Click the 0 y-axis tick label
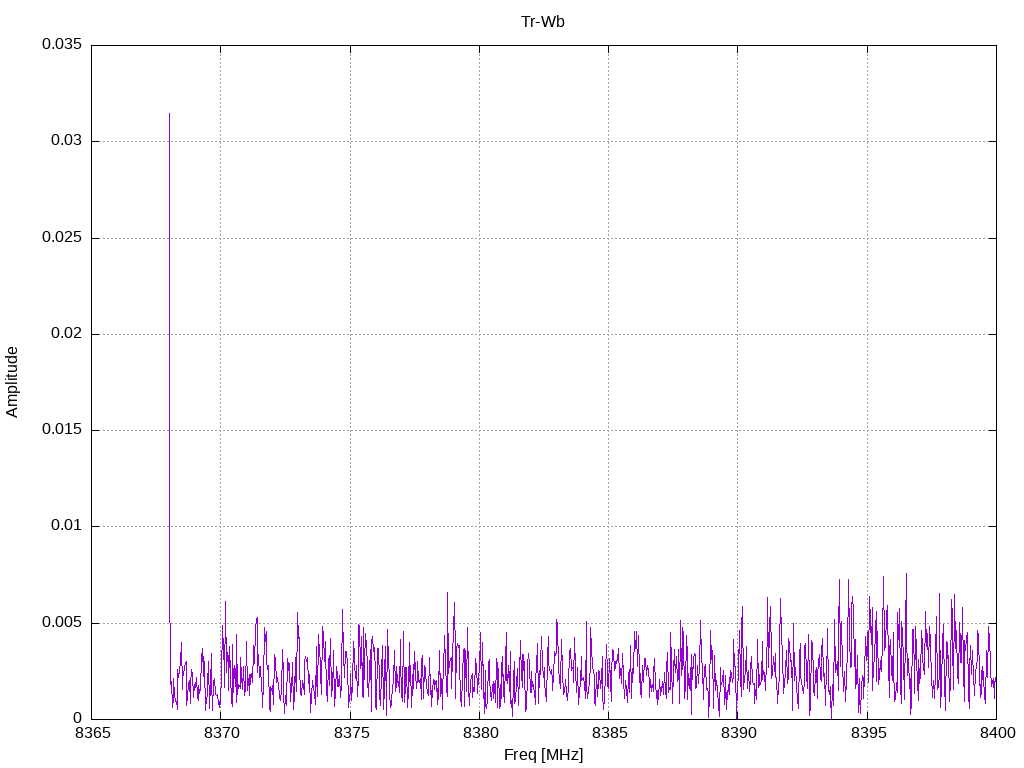 (x=77, y=719)
